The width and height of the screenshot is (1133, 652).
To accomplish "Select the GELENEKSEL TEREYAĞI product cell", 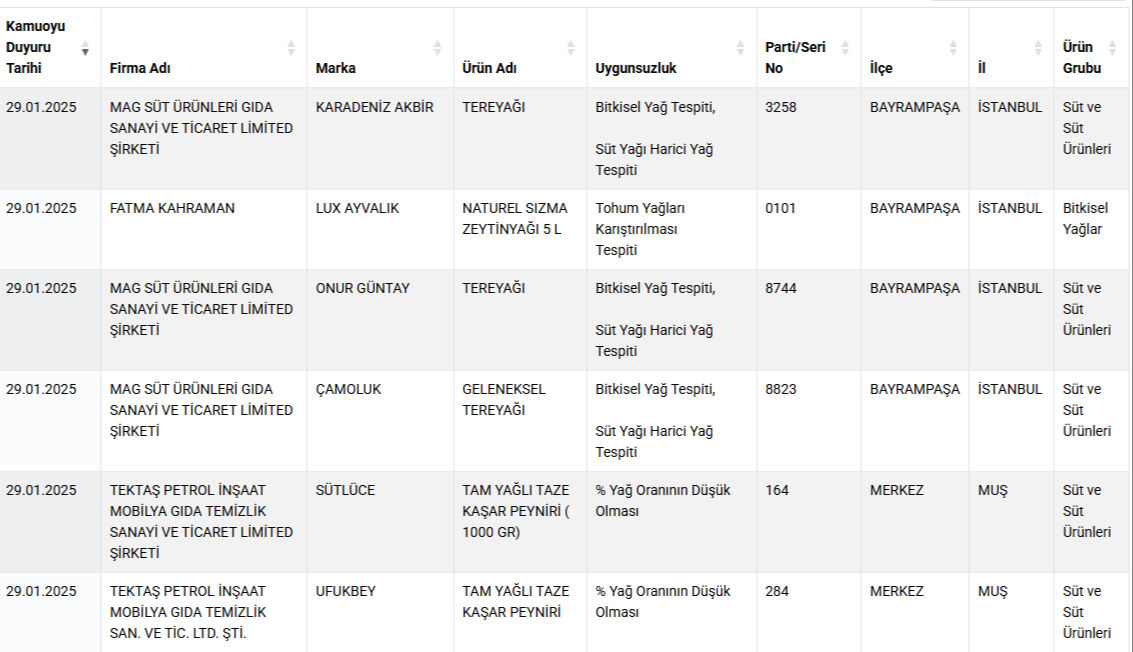I will pos(504,400).
